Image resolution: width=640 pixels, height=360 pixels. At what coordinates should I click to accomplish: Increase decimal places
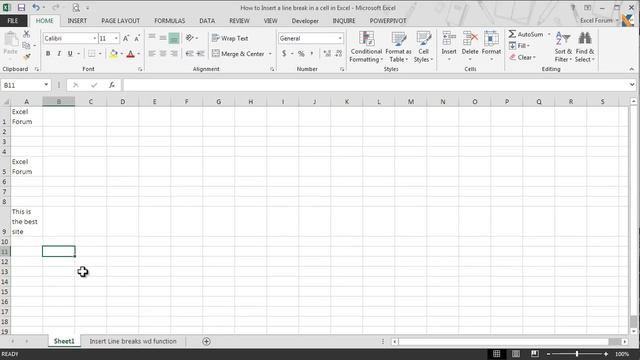327,53
